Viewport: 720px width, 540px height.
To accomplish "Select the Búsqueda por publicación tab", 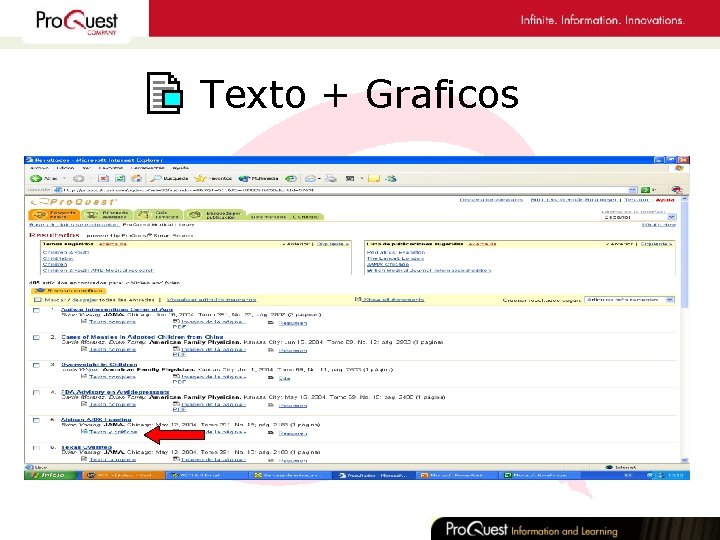I will [x=215, y=214].
